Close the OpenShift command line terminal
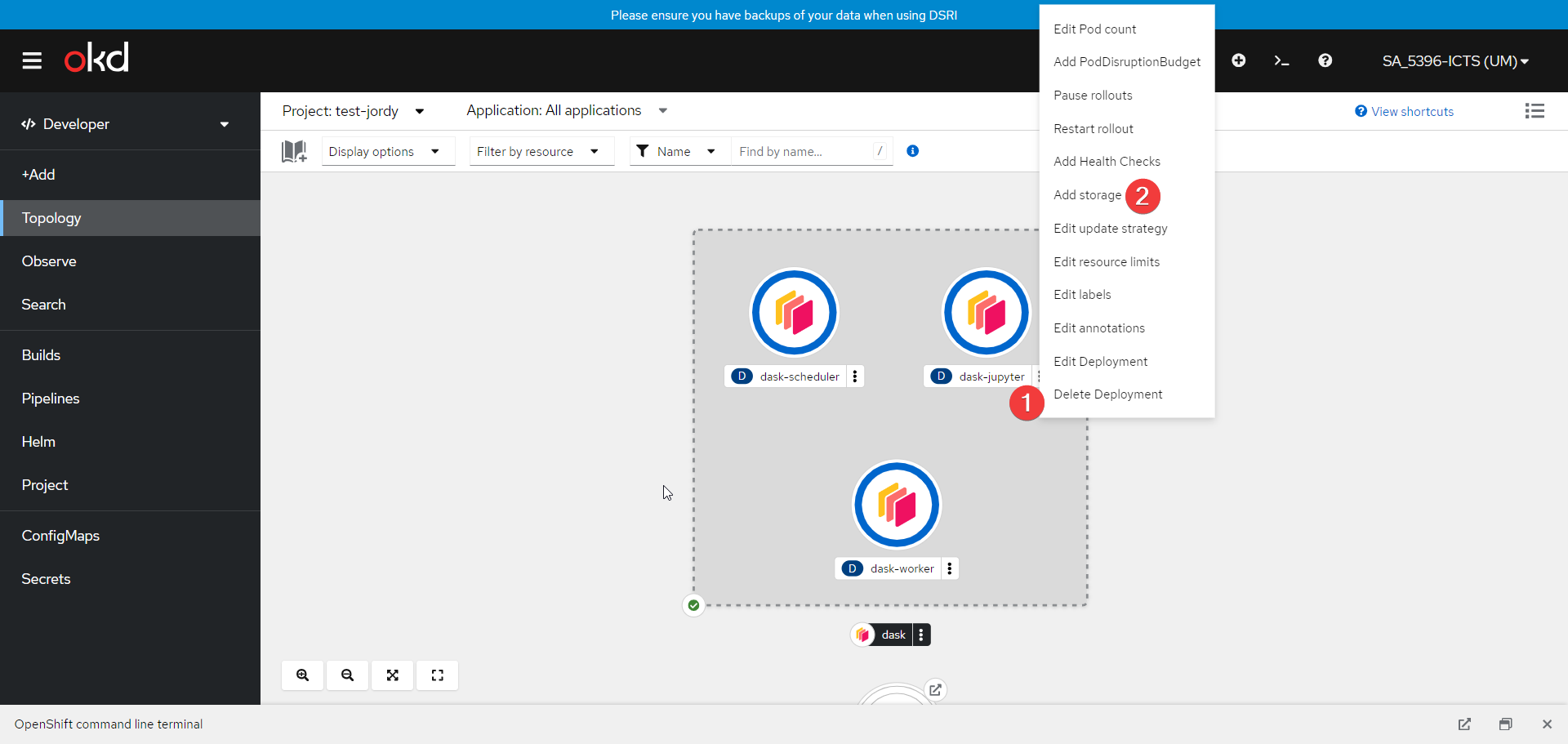The width and height of the screenshot is (1568, 744). pos(1547,724)
